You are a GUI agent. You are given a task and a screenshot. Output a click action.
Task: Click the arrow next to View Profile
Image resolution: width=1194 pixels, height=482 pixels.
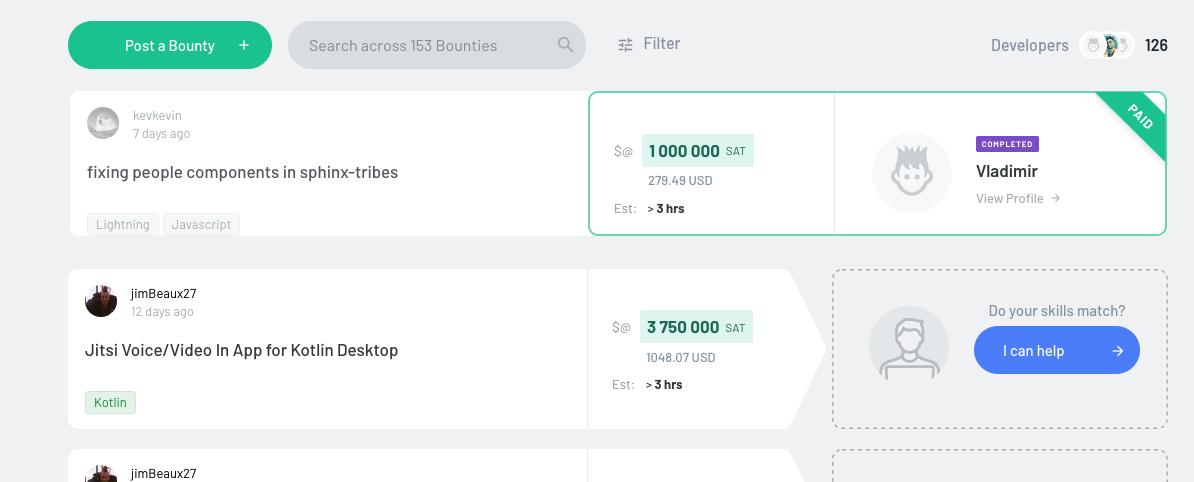point(1056,199)
